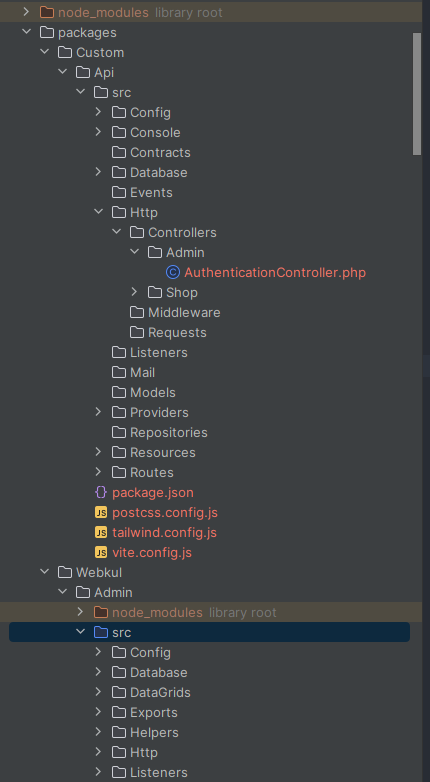Open package.json in the Api package
430x782 pixels.
point(153,493)
